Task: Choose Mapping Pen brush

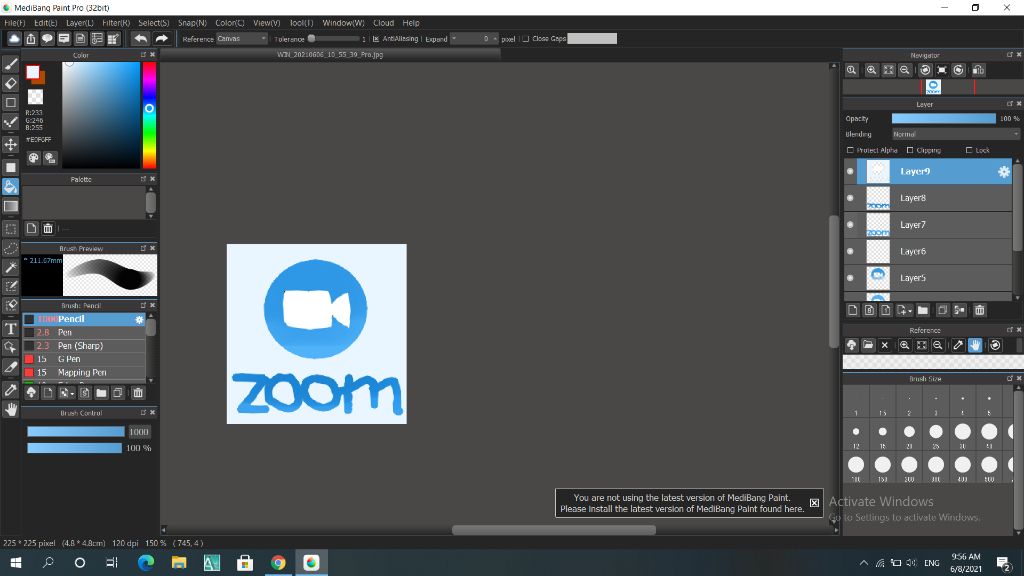Action: (84, 372)
